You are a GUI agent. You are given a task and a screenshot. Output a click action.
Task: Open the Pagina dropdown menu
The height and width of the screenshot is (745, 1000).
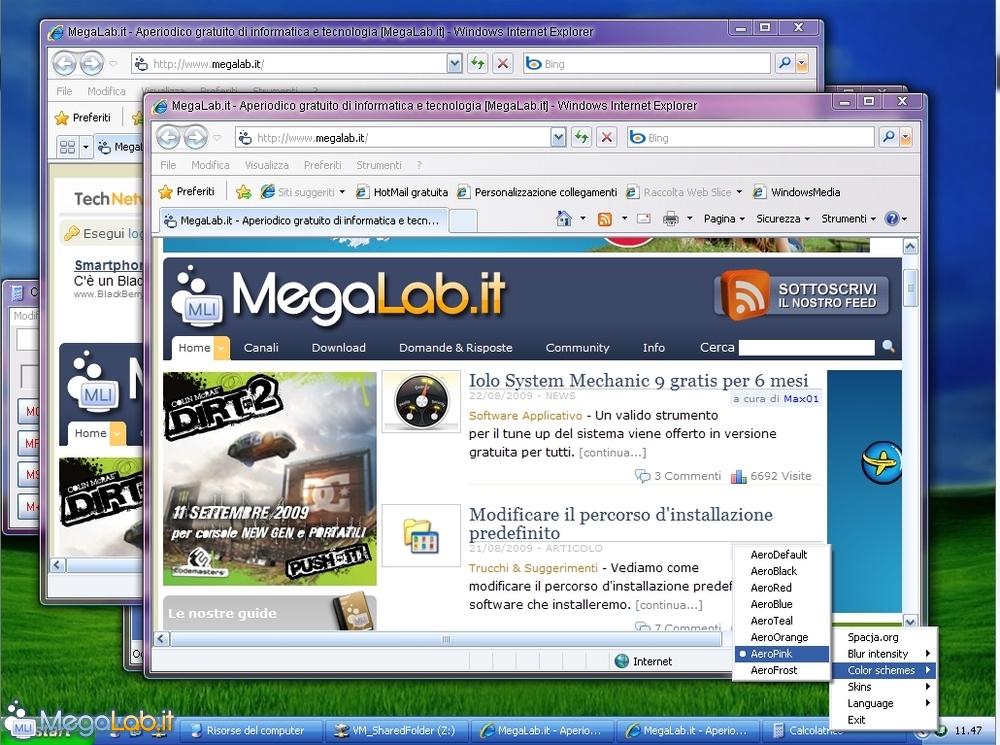[725, 219]
